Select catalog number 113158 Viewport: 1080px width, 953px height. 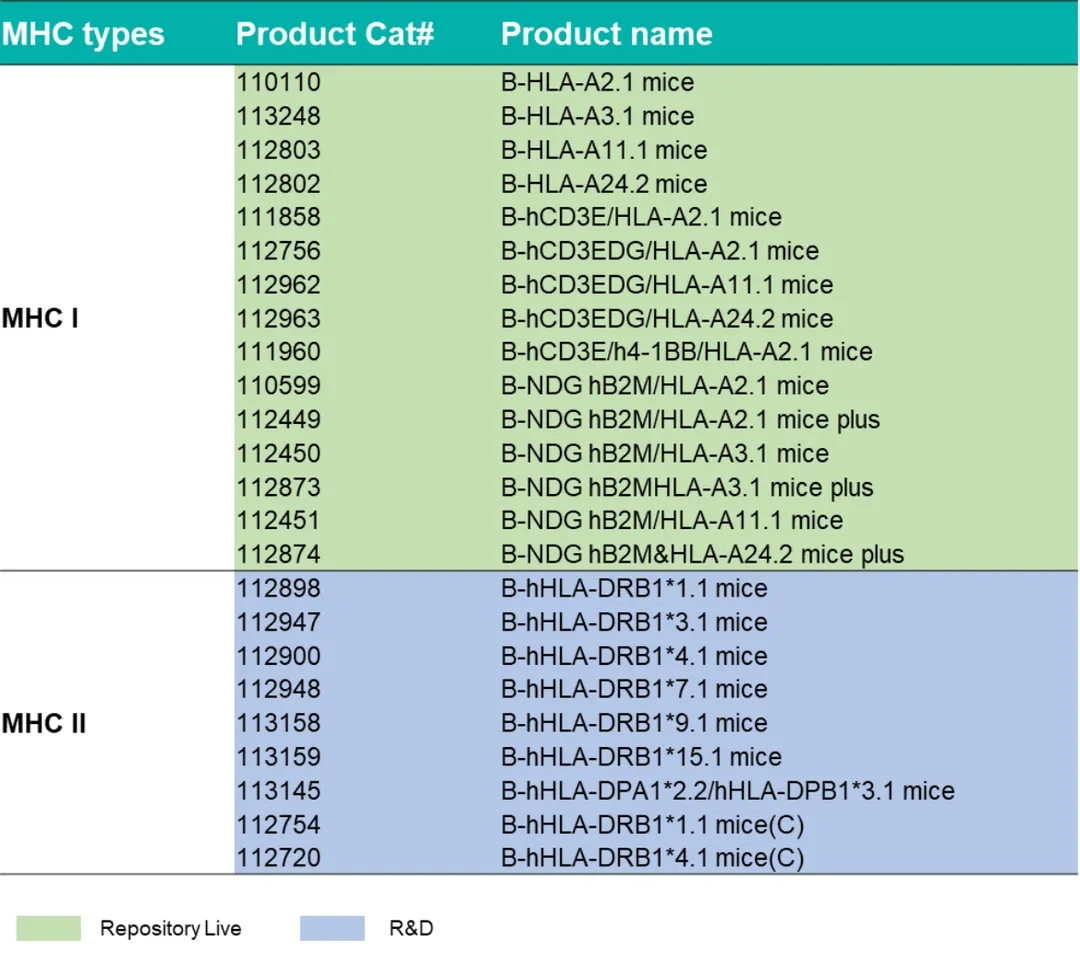[279, 723]
